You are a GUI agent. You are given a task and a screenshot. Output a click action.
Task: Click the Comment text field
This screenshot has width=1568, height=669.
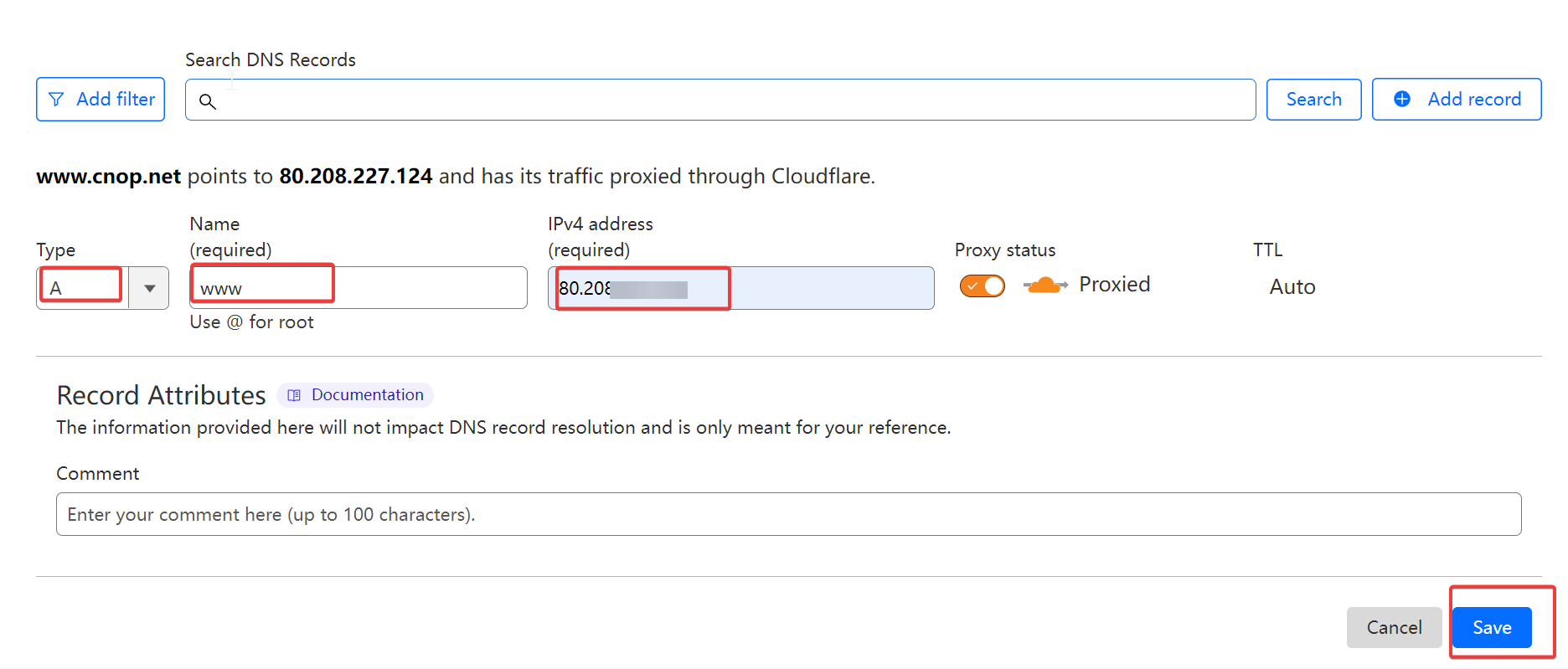point(789,514)
